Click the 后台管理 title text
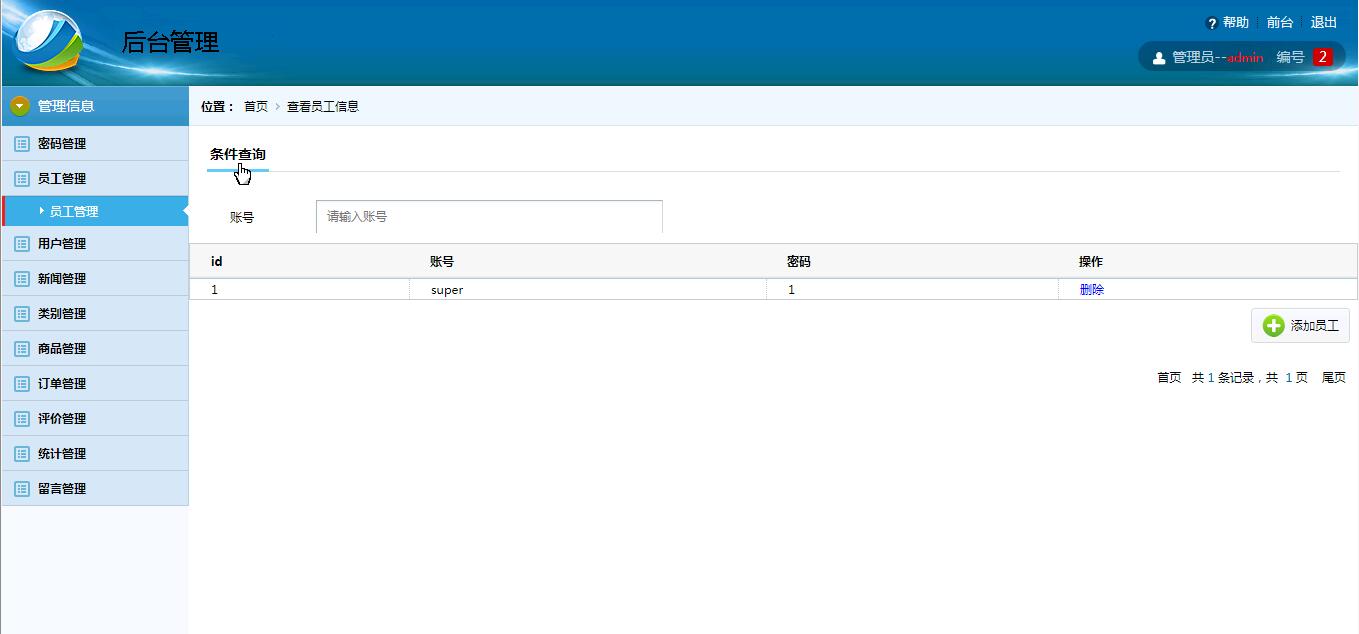The height and width of the screenshot is (634, 1359). (x=170, y=42)
